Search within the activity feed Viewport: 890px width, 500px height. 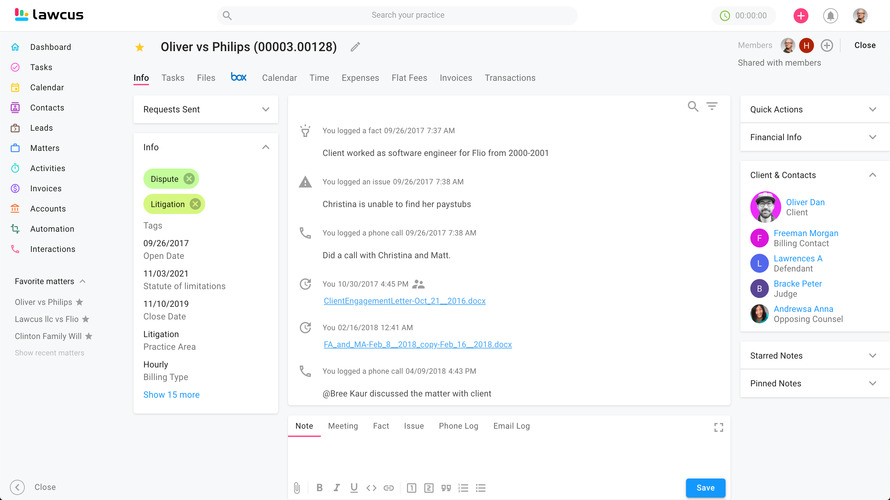pyautogui.click(x=693, y=106)
